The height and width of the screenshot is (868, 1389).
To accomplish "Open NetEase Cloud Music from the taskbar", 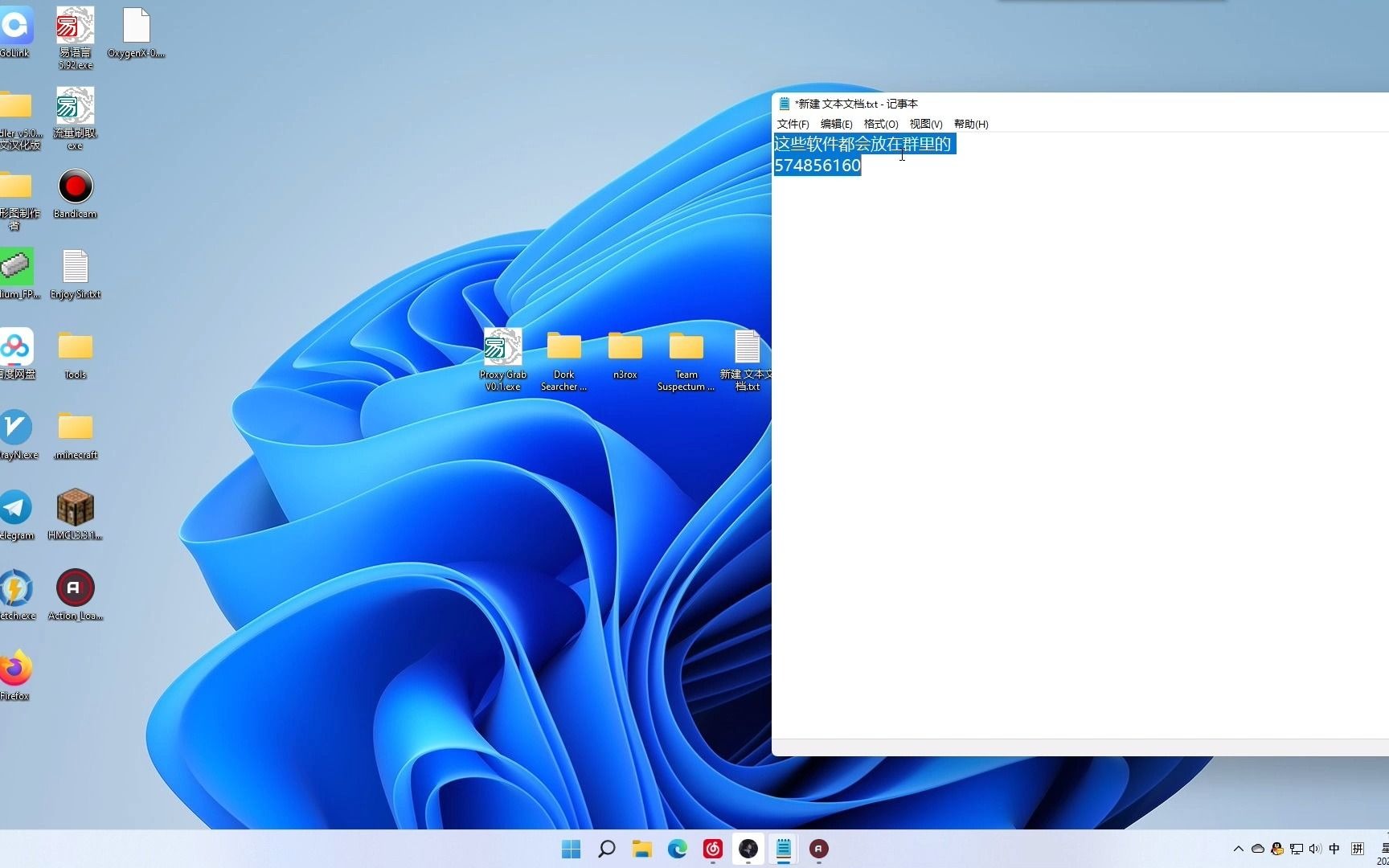I will coord(713,849).
